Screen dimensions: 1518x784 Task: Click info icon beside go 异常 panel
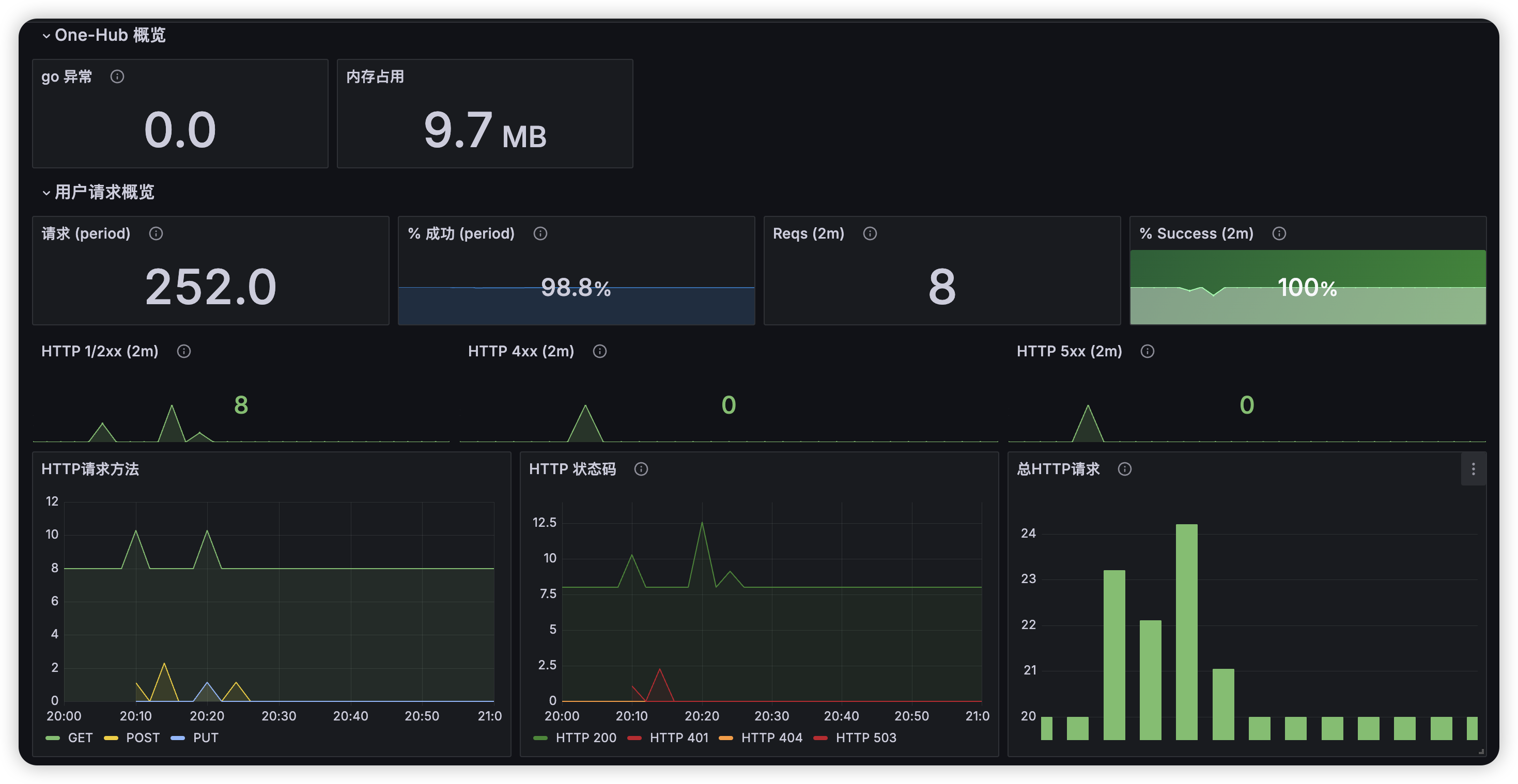point(117,76)
